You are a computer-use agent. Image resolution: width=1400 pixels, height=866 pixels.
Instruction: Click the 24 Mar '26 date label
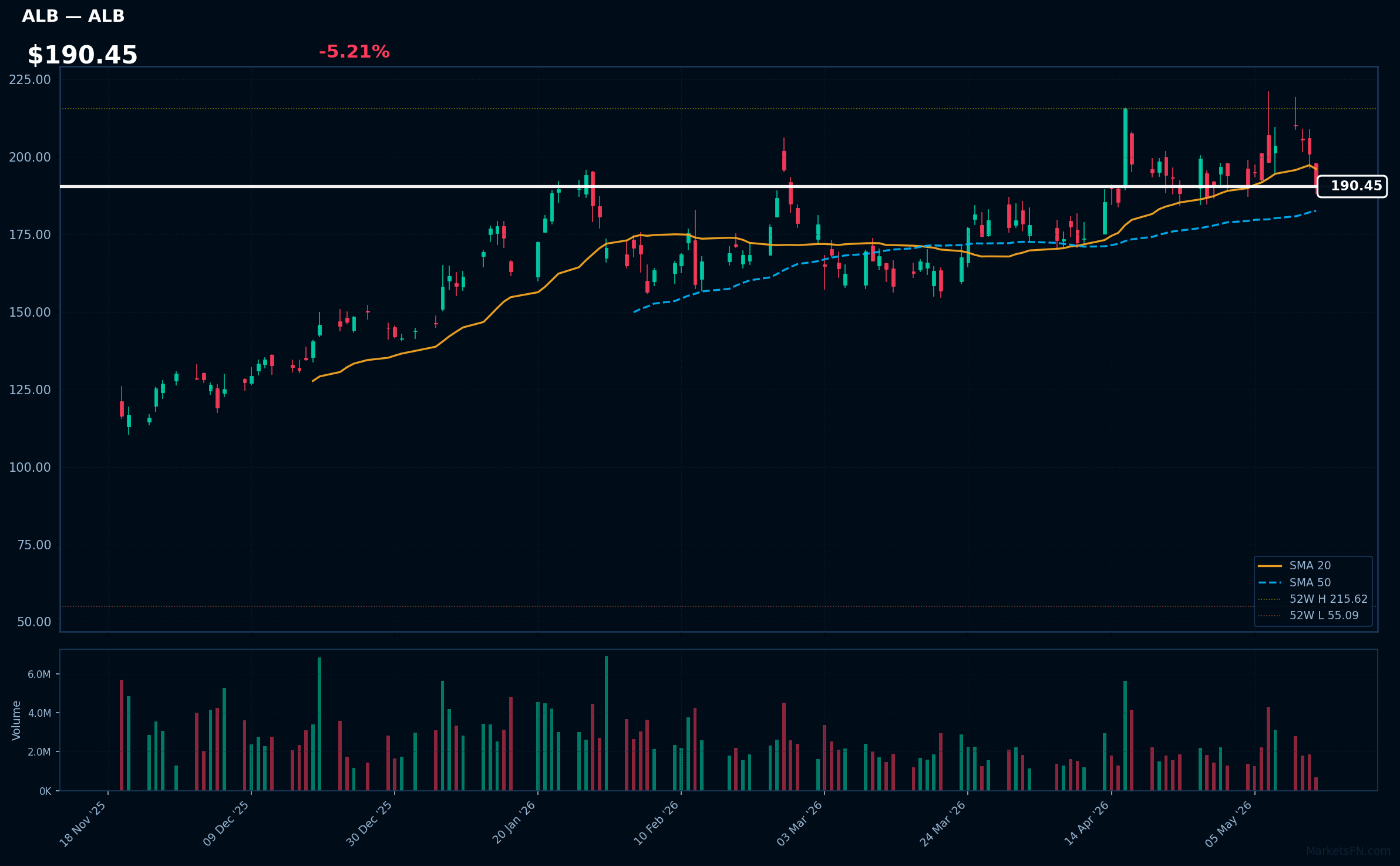pyautogui.click(x=943, y=824)
